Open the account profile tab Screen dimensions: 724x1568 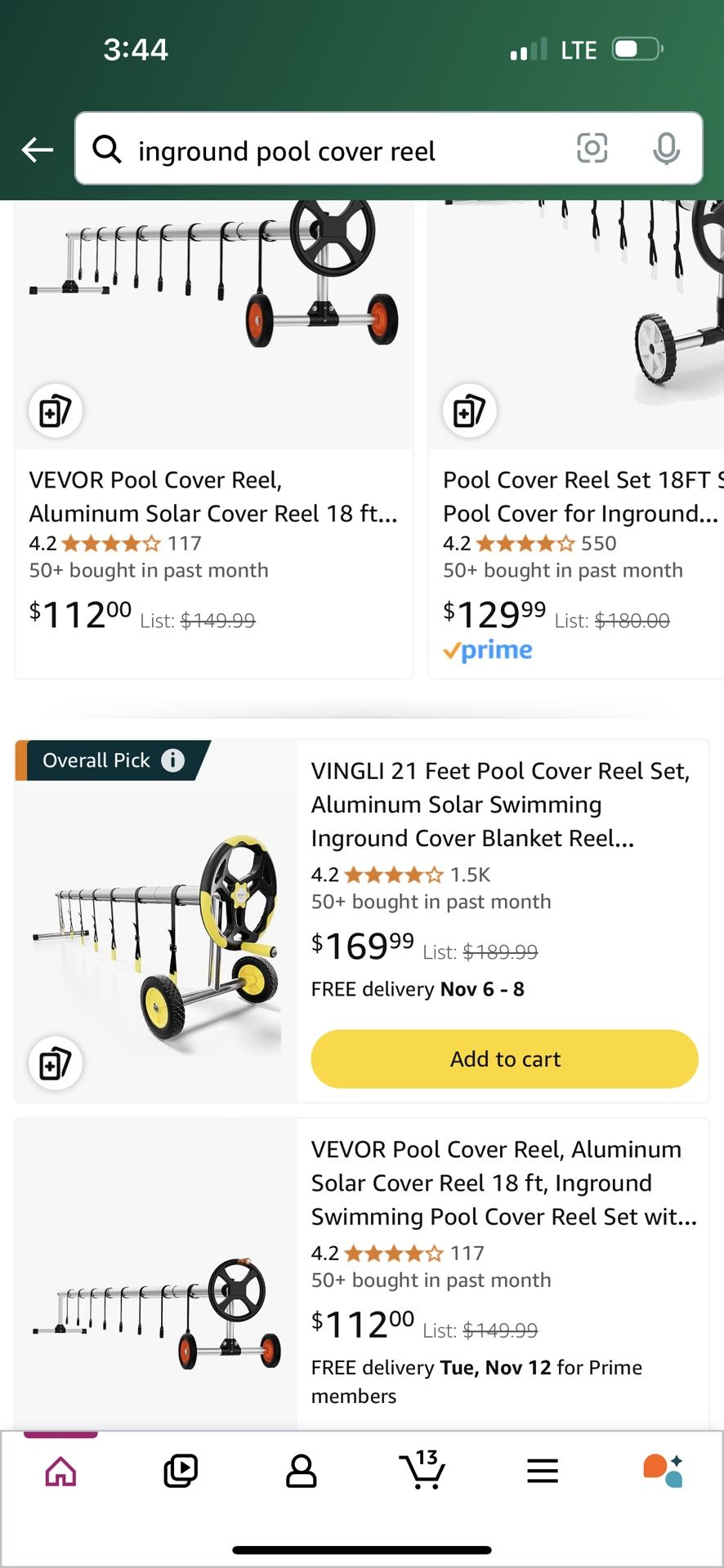[x=301, y=1471]
